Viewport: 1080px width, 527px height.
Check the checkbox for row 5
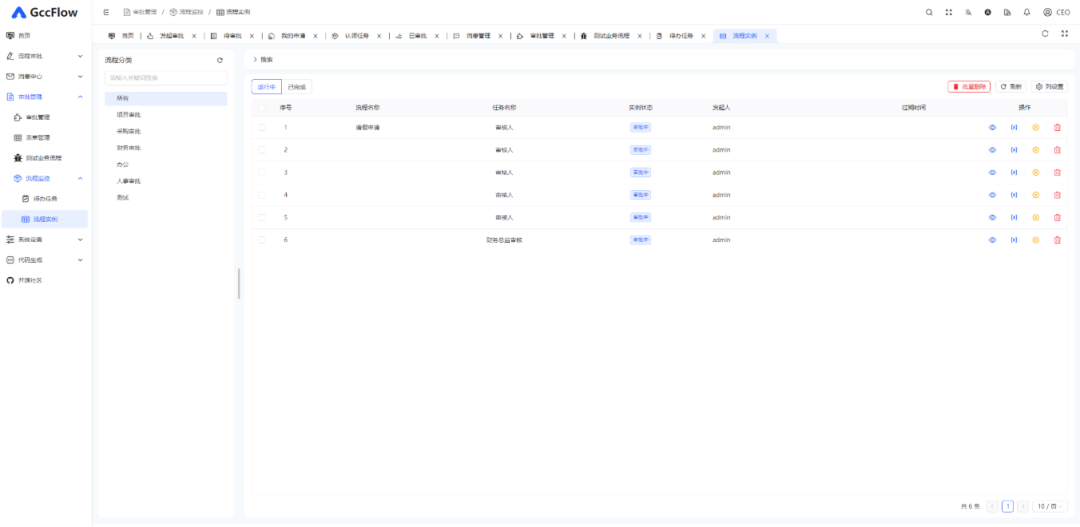pyautogui.click(x=262, y=218)
